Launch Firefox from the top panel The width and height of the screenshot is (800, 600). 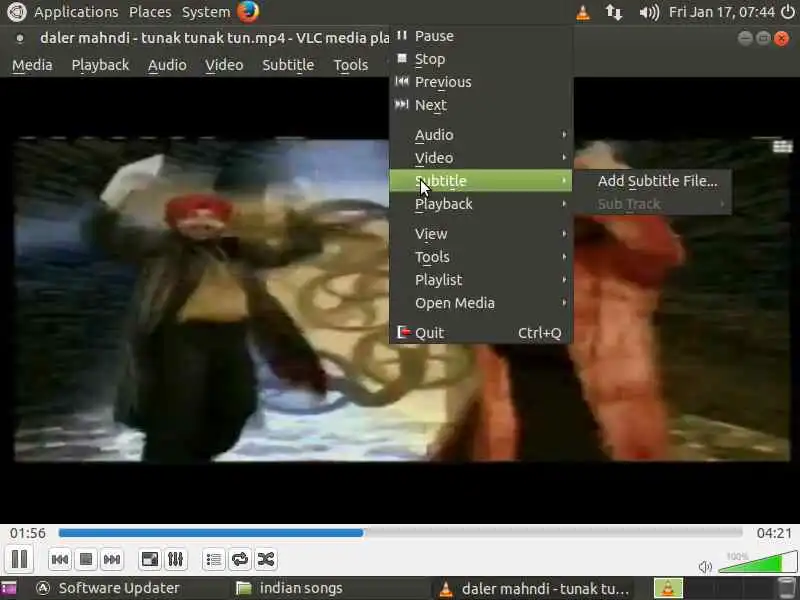pos(248,12)
